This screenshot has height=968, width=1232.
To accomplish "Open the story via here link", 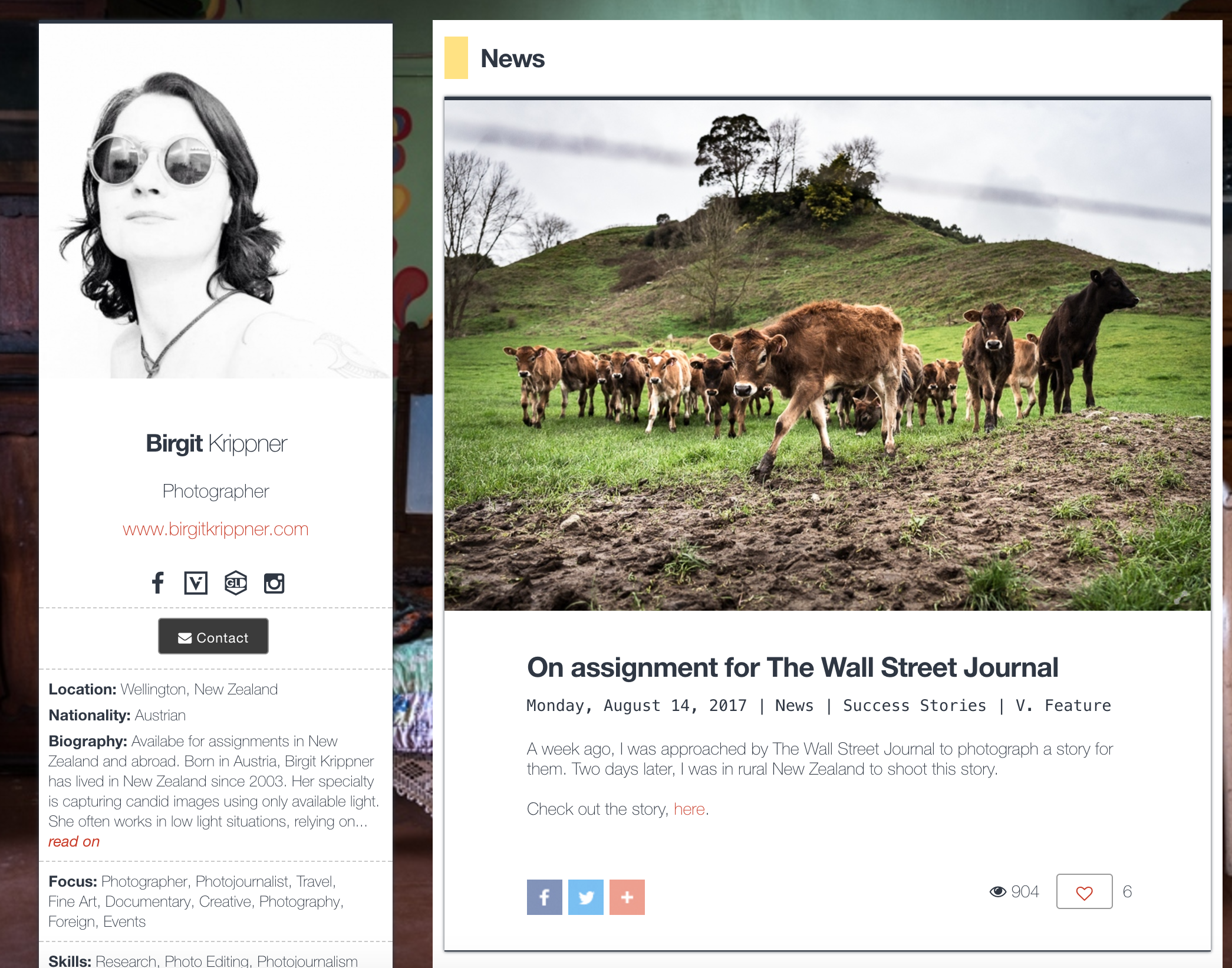I will (x=689, y=809).
